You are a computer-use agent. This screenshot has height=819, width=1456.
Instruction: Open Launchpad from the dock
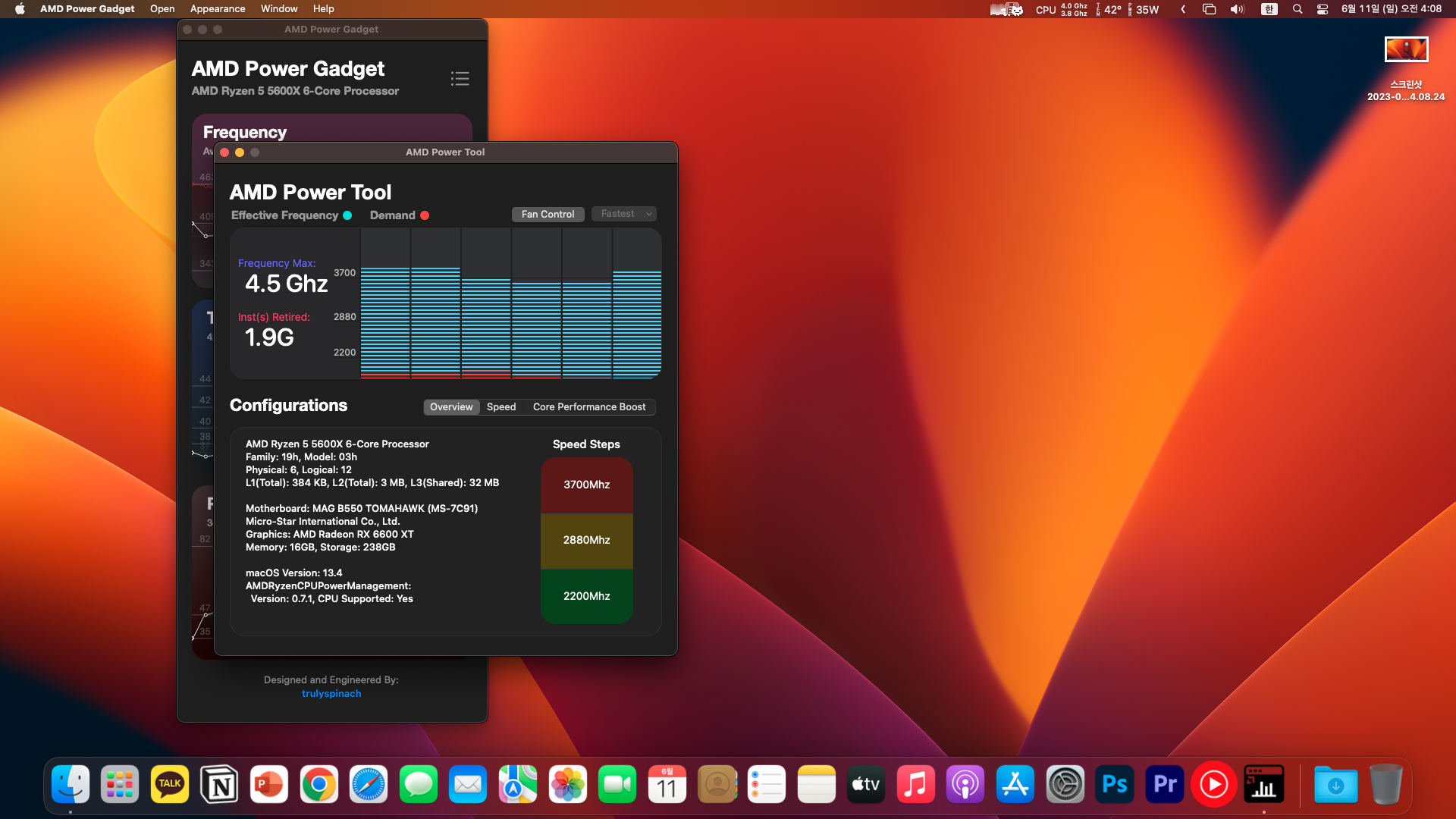coord(120,784)
